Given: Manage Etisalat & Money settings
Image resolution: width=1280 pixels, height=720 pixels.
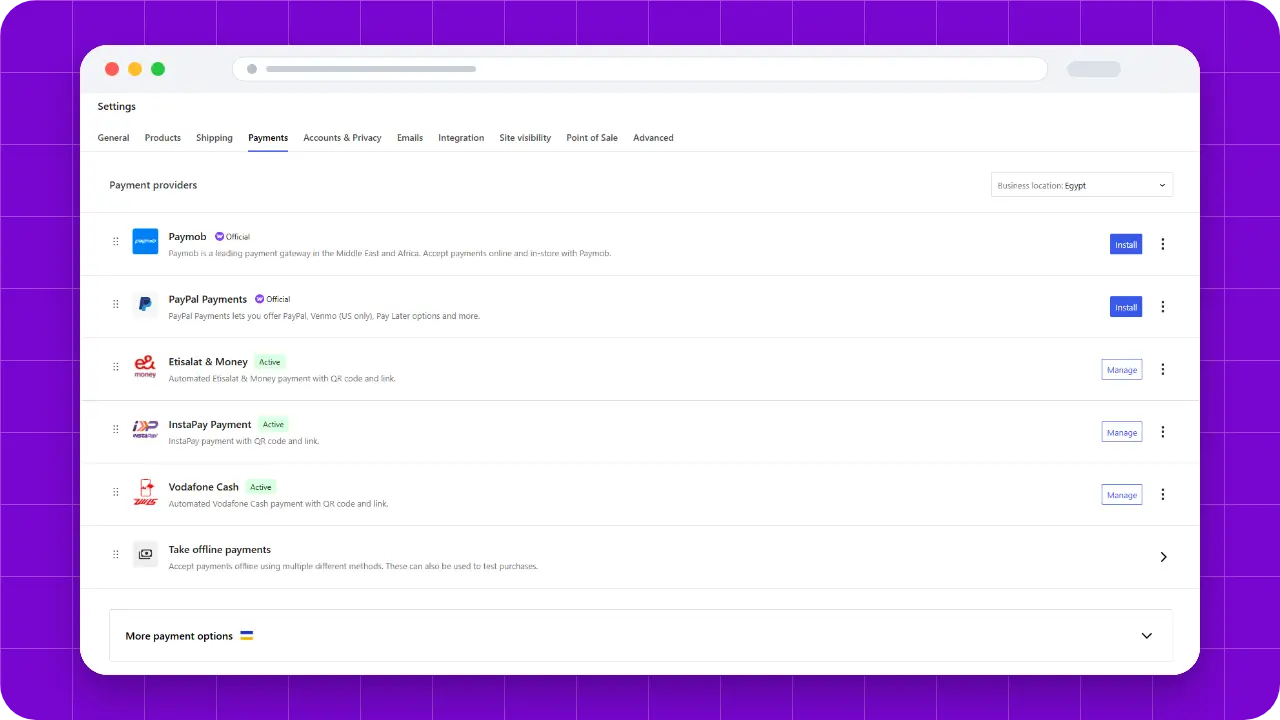Looking at the screenshot, I should [x=1122, y=369].
